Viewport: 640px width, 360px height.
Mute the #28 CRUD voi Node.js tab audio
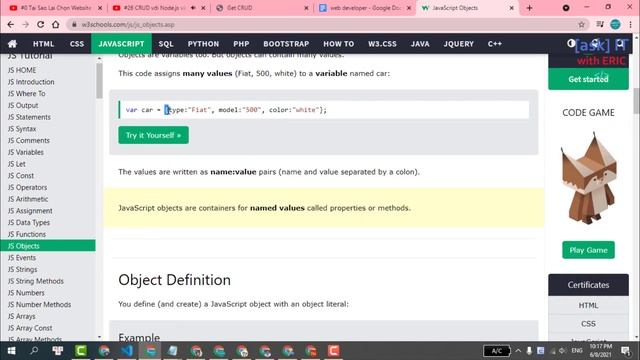point(193,8)
